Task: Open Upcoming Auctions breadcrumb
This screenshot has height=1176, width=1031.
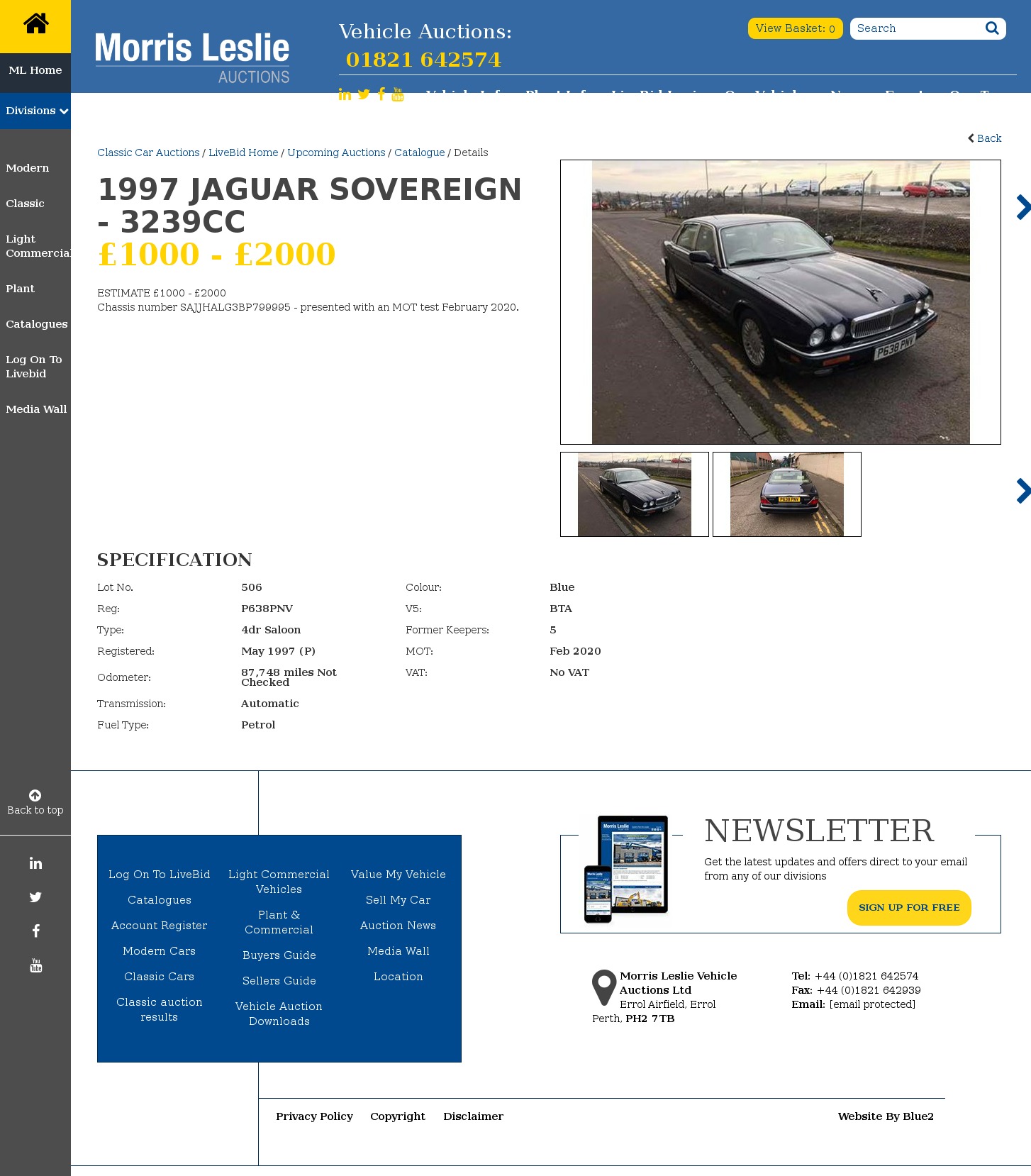Action: (336, 152)
